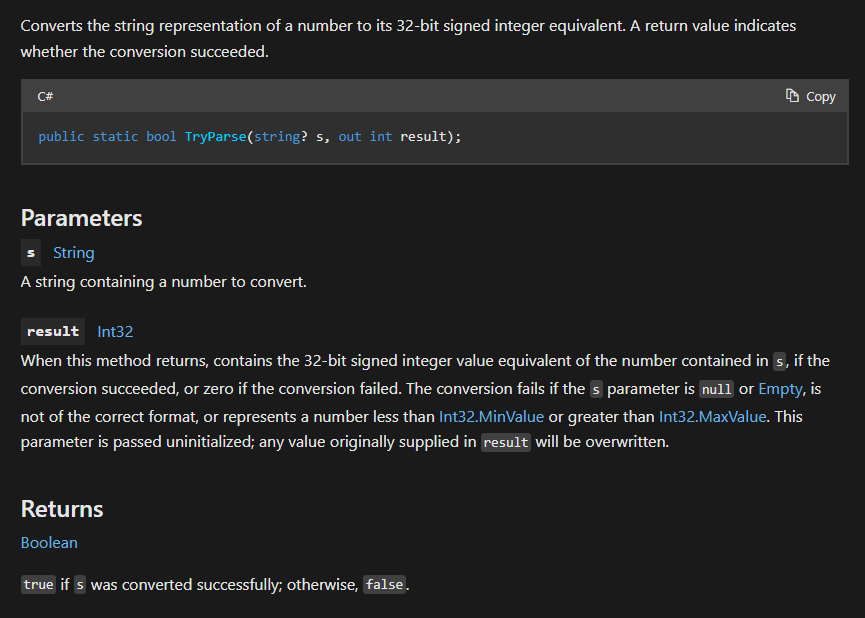Viewport: 865px width, 618px height.
Task: Click the Copy icon in the code block
Action: click(793, 96)
